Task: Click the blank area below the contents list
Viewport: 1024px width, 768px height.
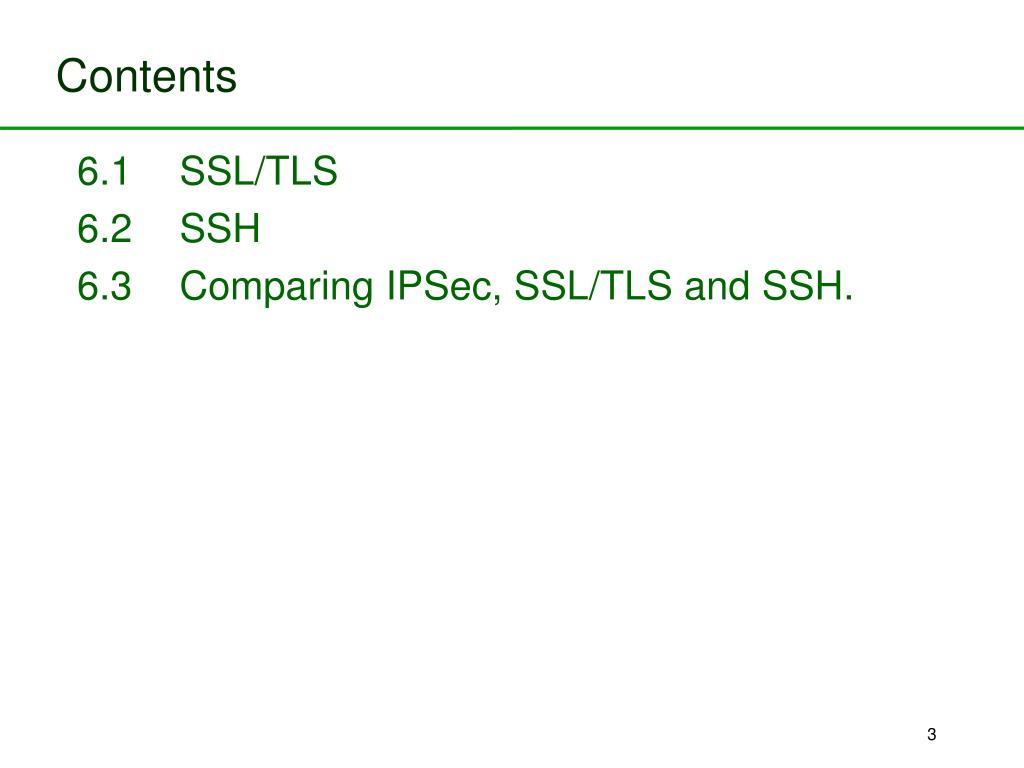Action: (x=512, y=509)
